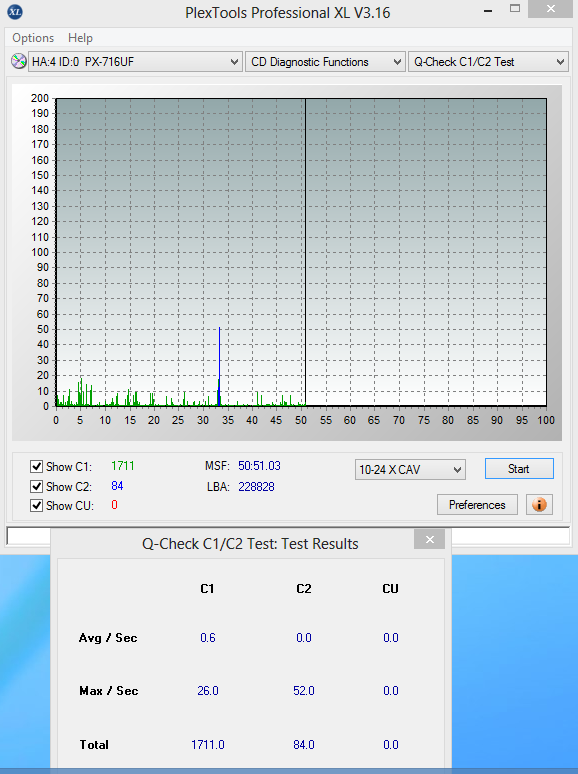Click C1 Total value 1711.0
This screenshot has height=774, width=578.
coord(208,744)
